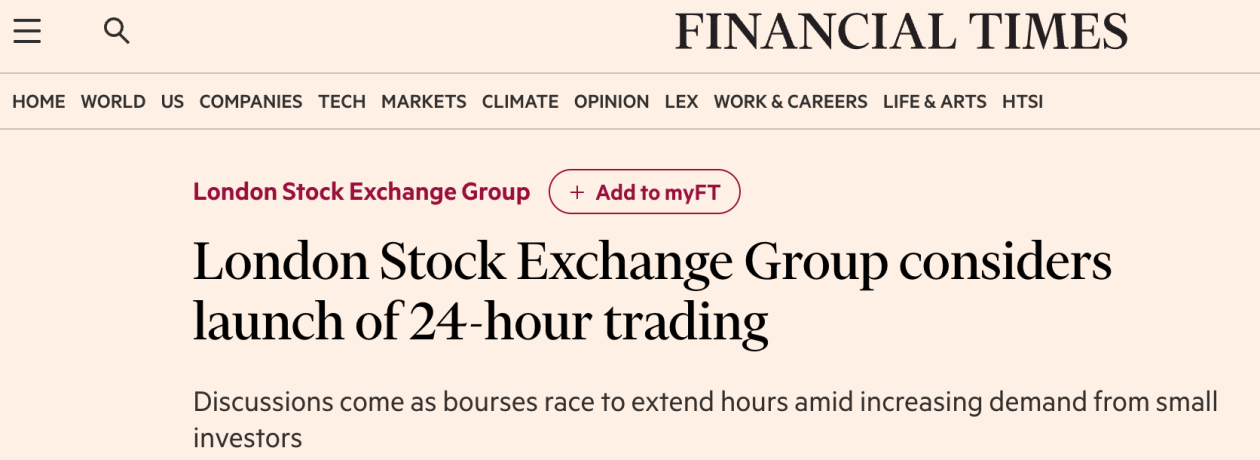Open the US news section
Image resolution: width=1260 pixels, height=460 pixels.
(172, 101)
